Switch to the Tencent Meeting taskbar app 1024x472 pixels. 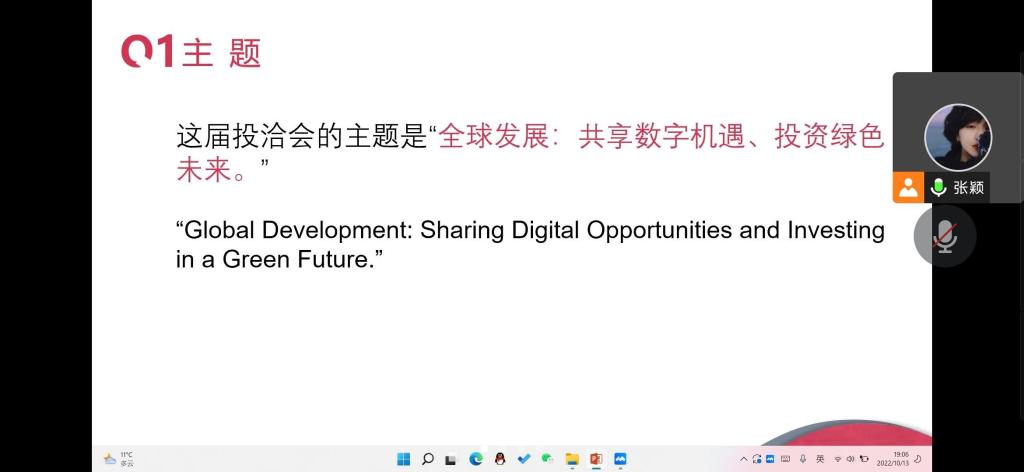pyautogui.click(x=621, y=459)
